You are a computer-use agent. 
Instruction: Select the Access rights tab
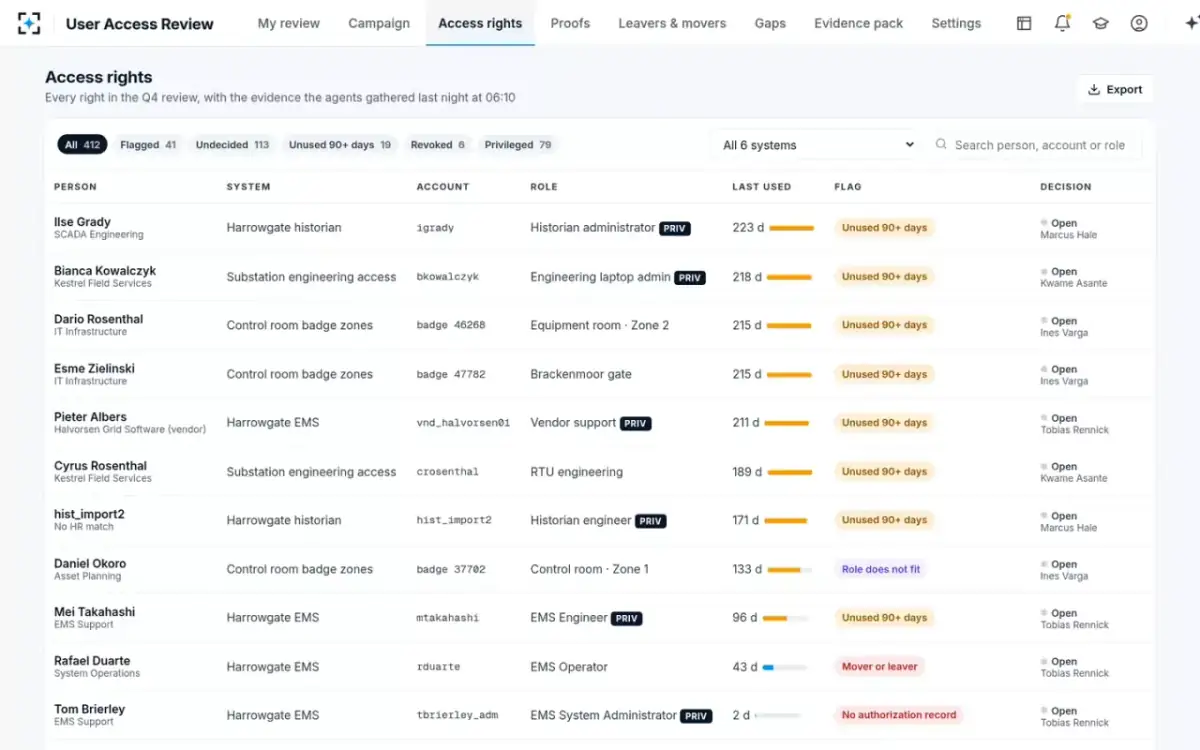480,23
